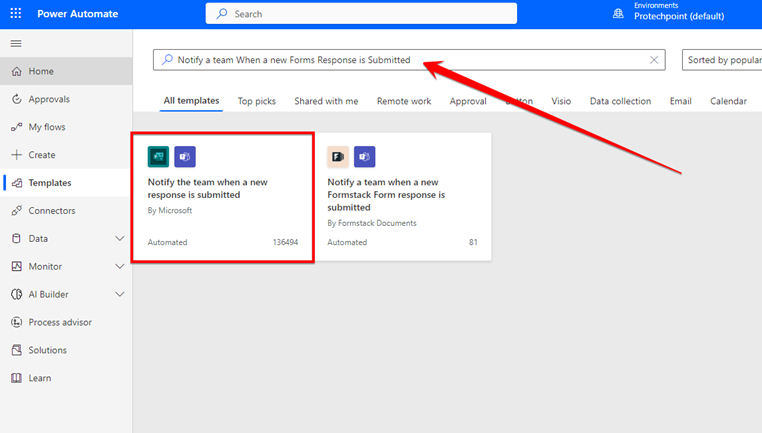762x433 pixels.
Task: Click the Solutions icon in sidebar
Action: pyautogui.click(x=17, y=350)
